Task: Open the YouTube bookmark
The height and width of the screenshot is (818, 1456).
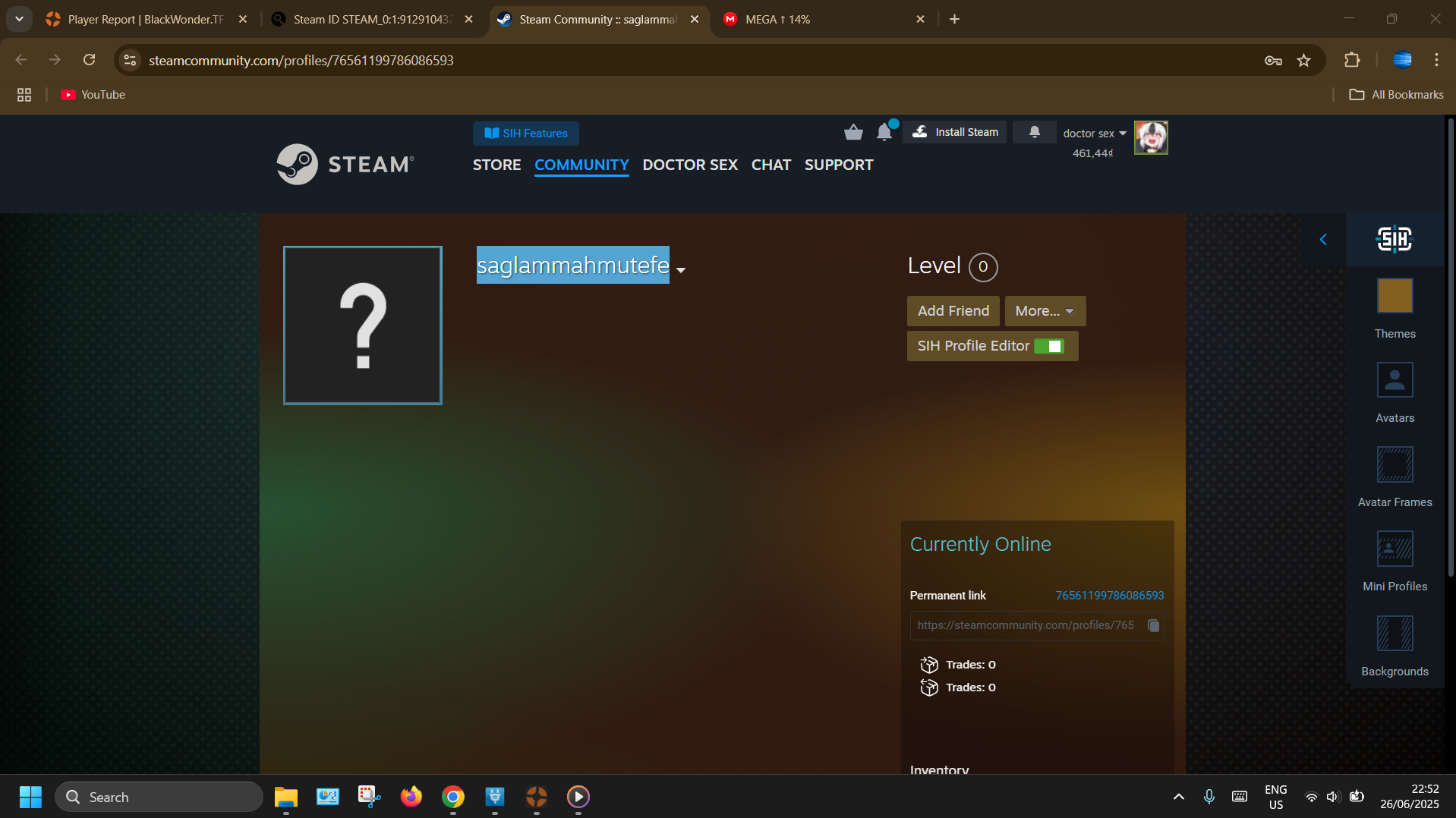Action: (x=93, y=95)
